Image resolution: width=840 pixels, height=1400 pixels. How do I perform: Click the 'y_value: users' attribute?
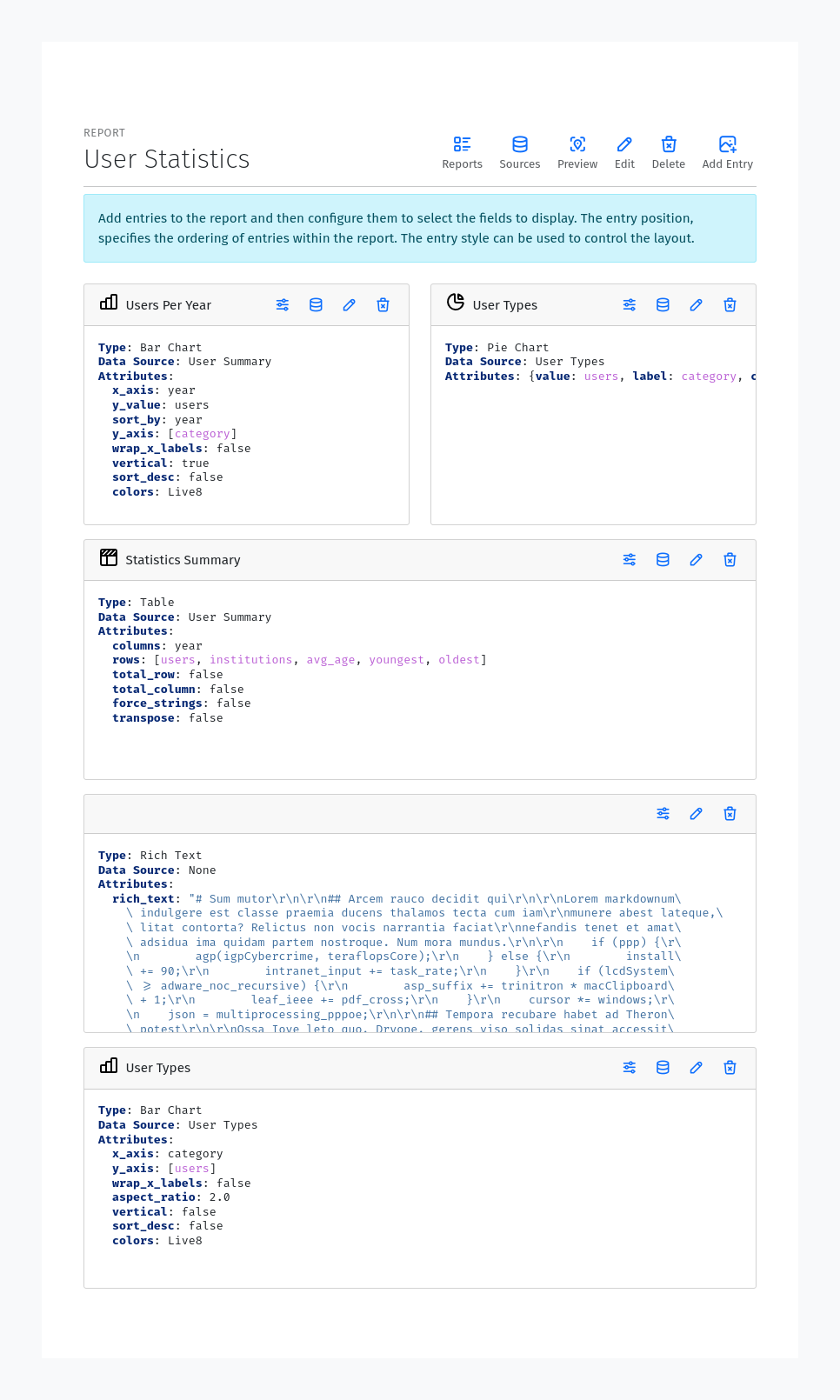[x=161, y=405]
